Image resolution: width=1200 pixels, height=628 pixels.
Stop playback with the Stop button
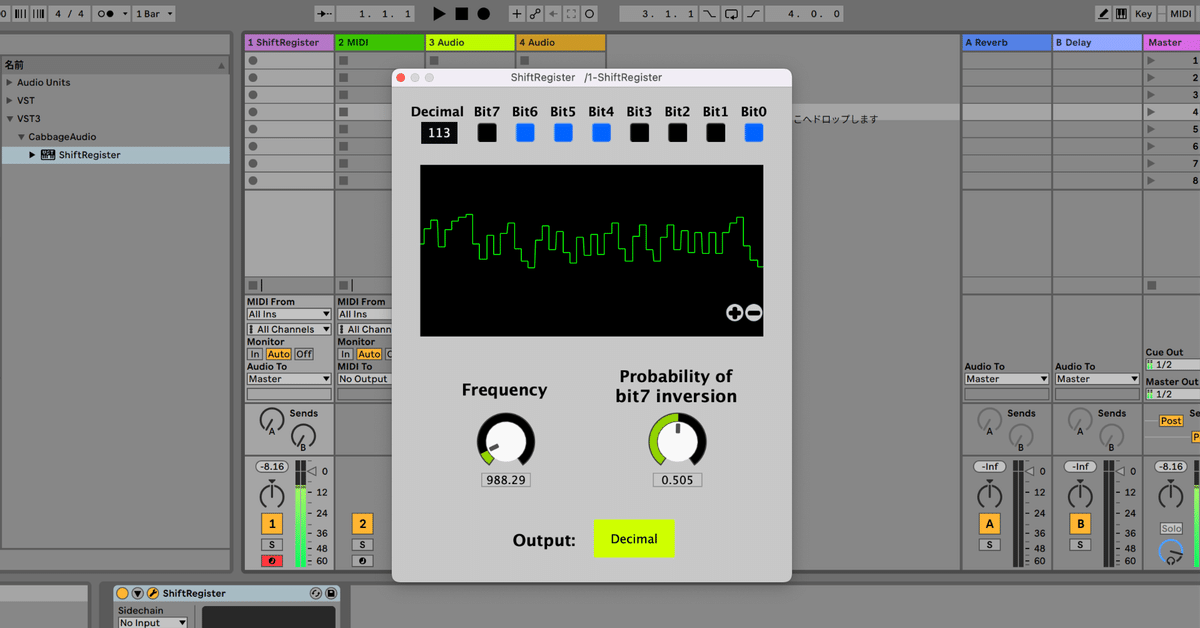tap(461, 14)
